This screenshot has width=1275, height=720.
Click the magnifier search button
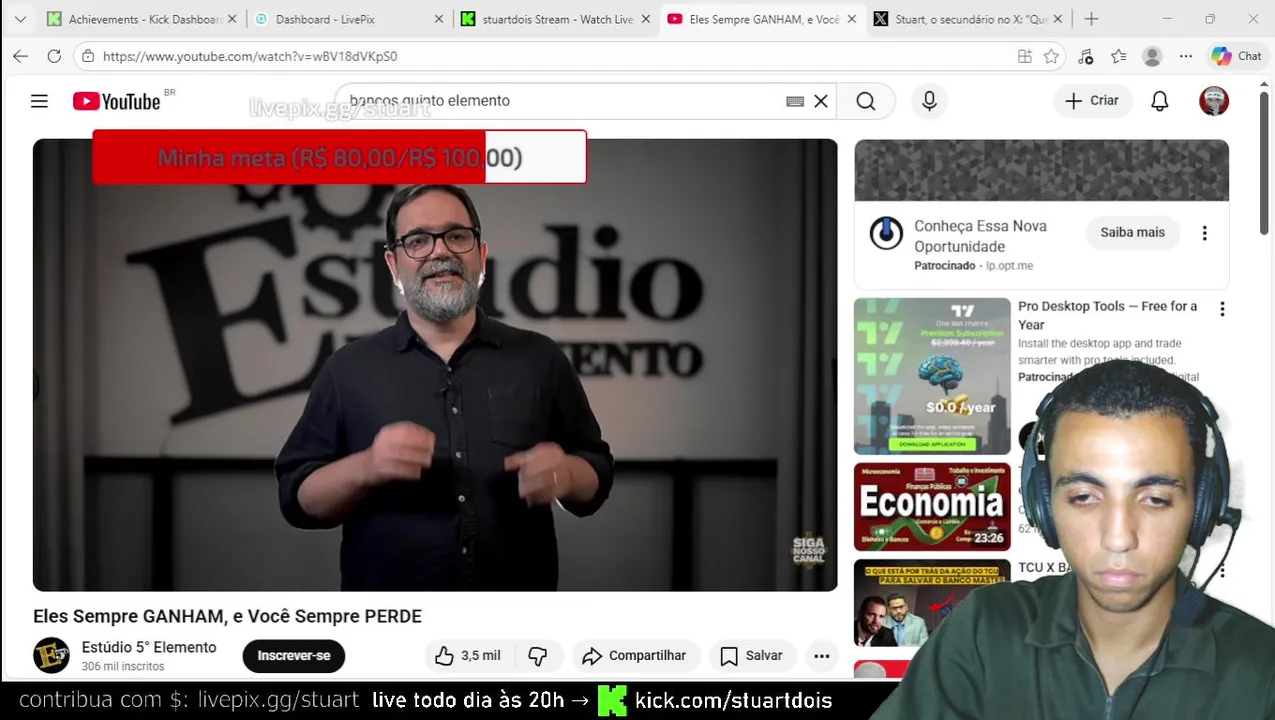[x=866, y=101]
